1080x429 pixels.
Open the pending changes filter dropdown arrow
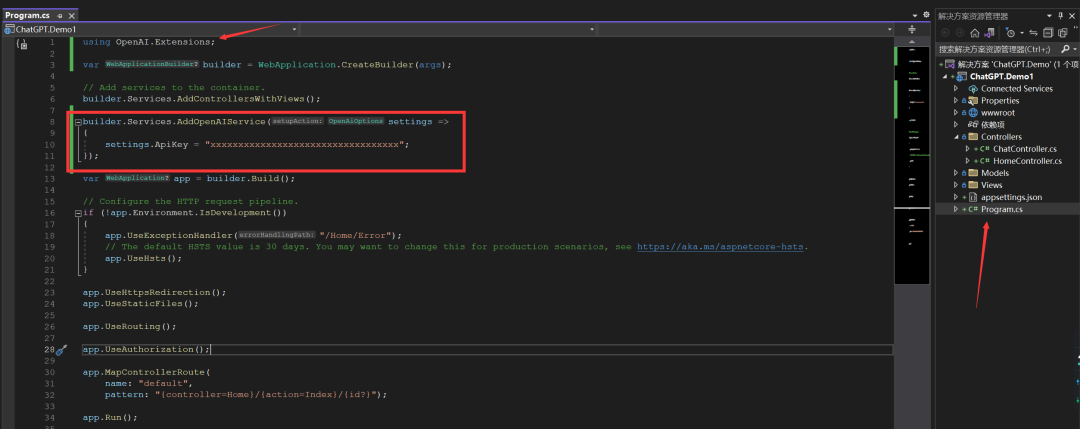1021,32
